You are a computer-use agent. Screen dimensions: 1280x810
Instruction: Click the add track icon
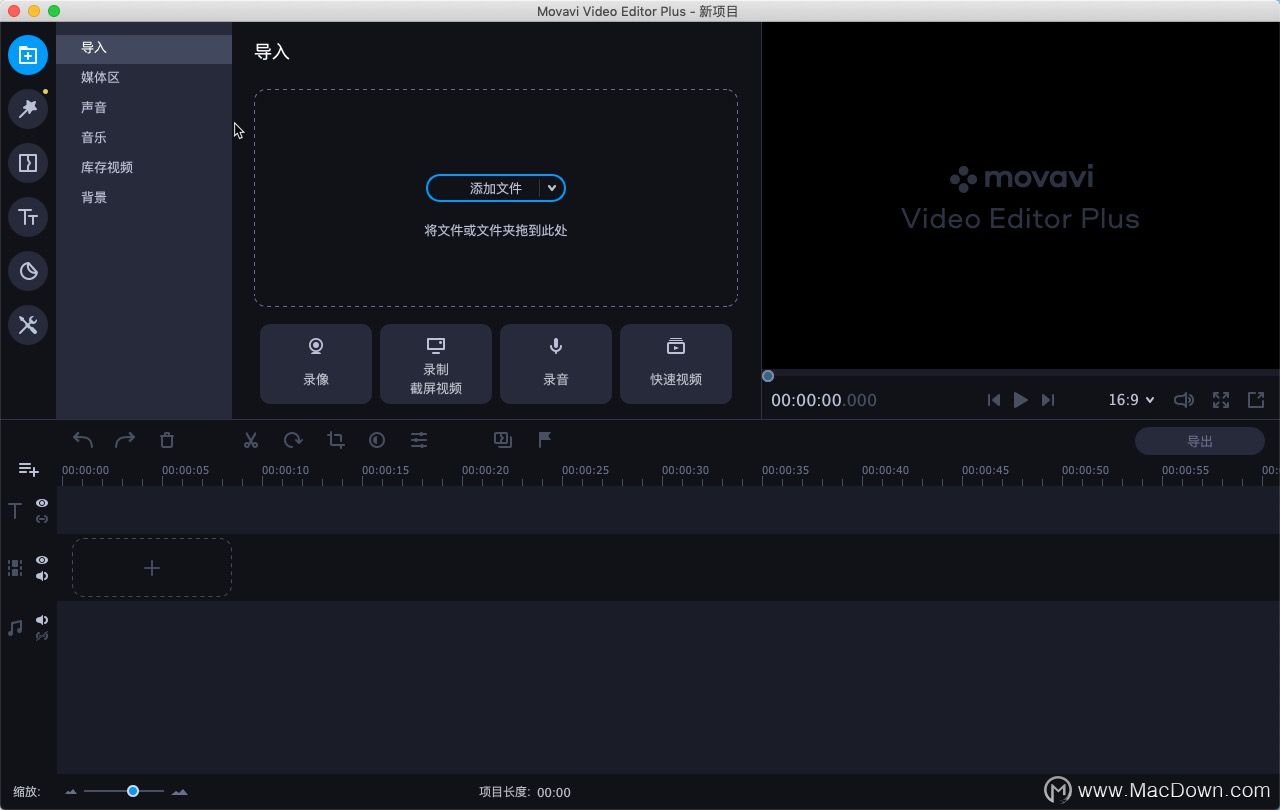click(28, 469)
